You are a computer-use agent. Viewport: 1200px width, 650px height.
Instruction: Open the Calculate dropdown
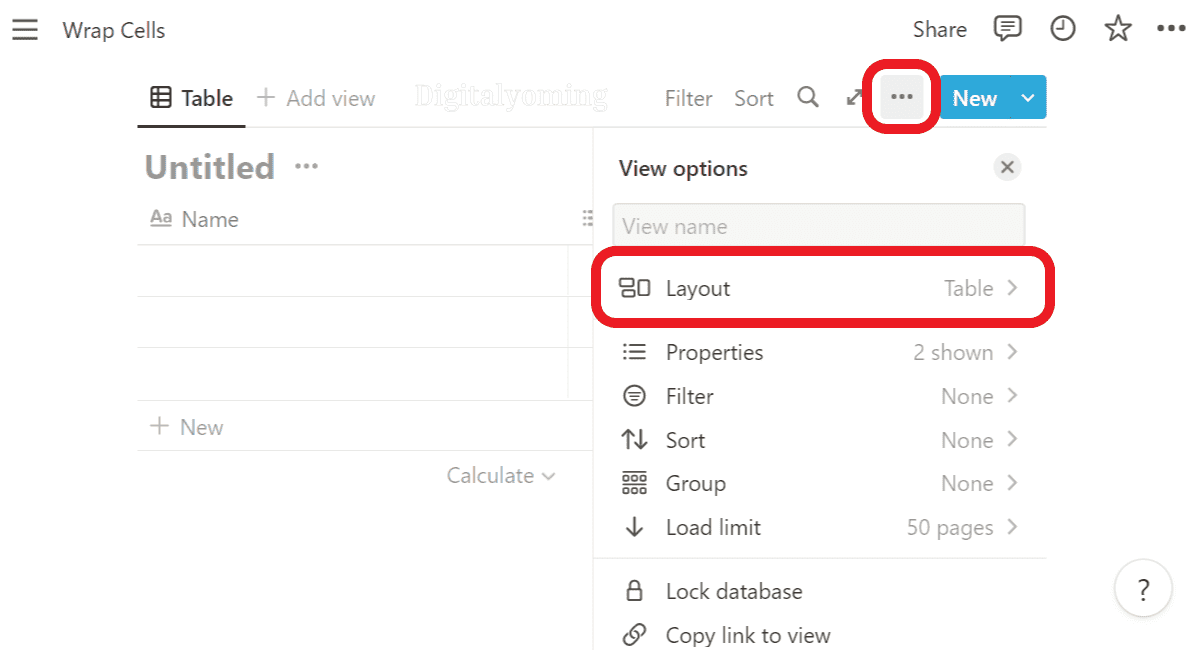[x=500, y=476]
